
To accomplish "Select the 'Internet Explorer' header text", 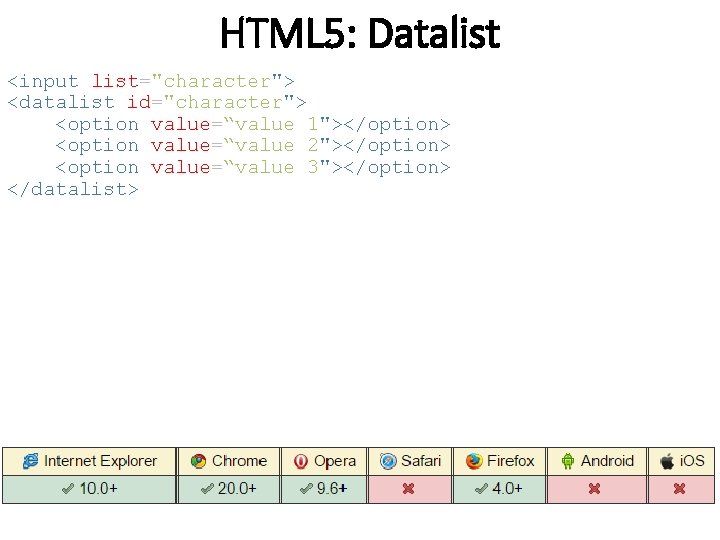I will click(x=101, y=461).
